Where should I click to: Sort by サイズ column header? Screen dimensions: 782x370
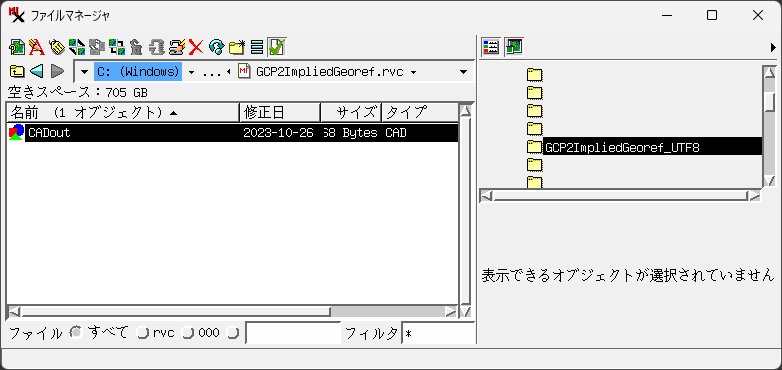351,113
